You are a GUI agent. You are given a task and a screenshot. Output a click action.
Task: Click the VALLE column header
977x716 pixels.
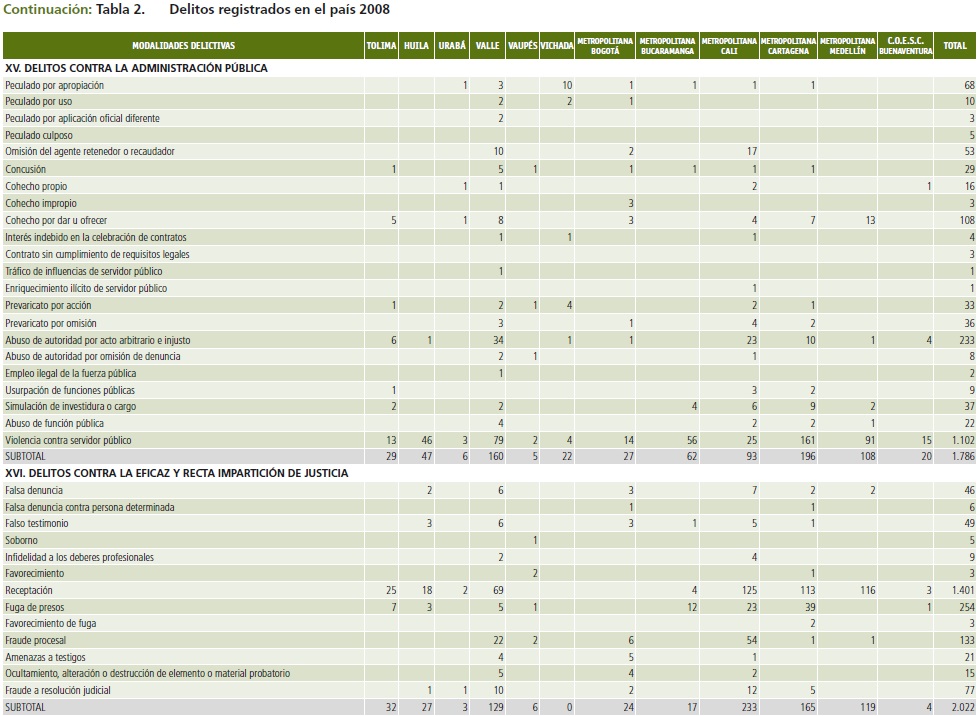click(487, 46)
